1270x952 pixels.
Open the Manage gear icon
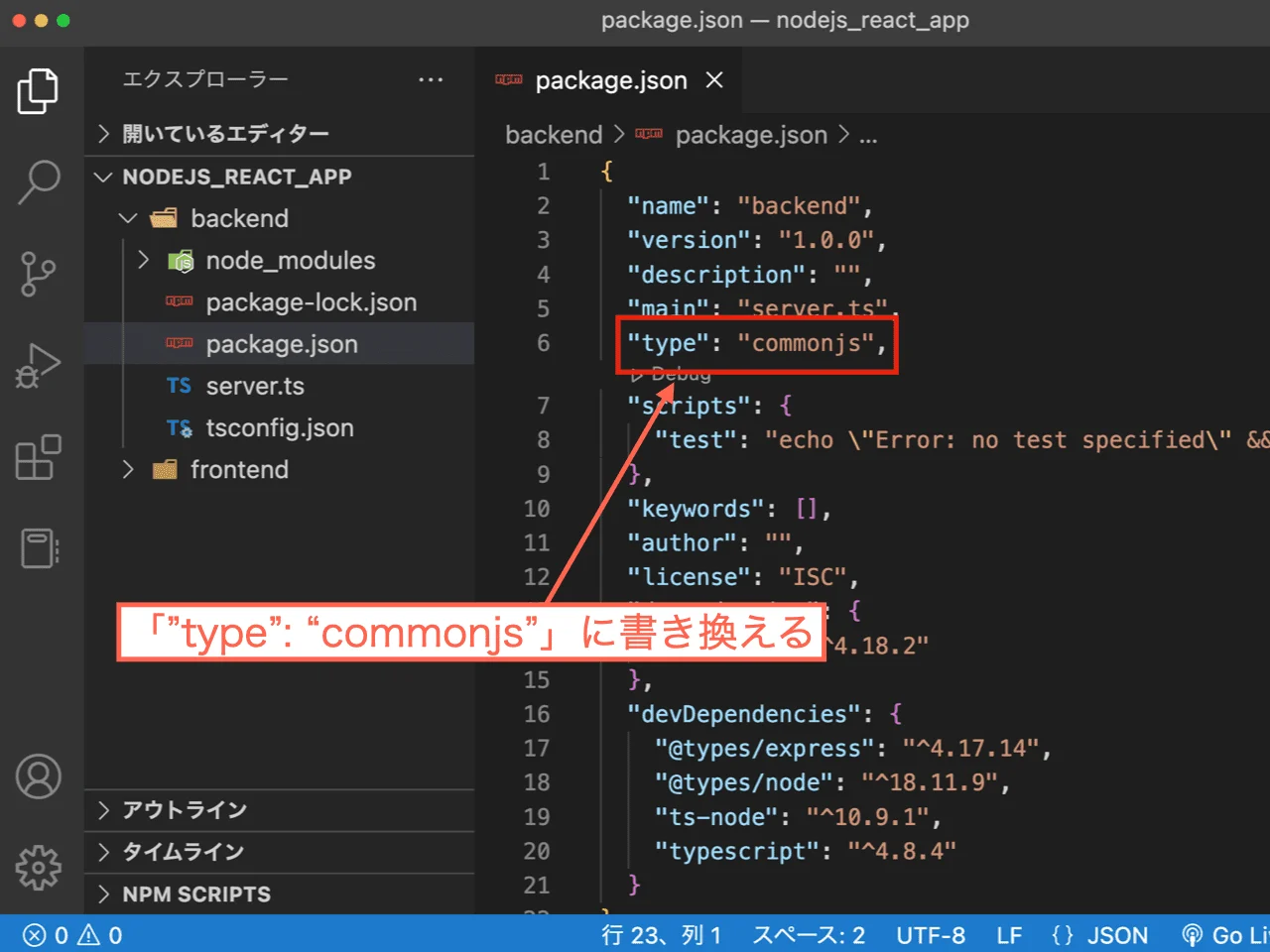(x=39, y=867)
